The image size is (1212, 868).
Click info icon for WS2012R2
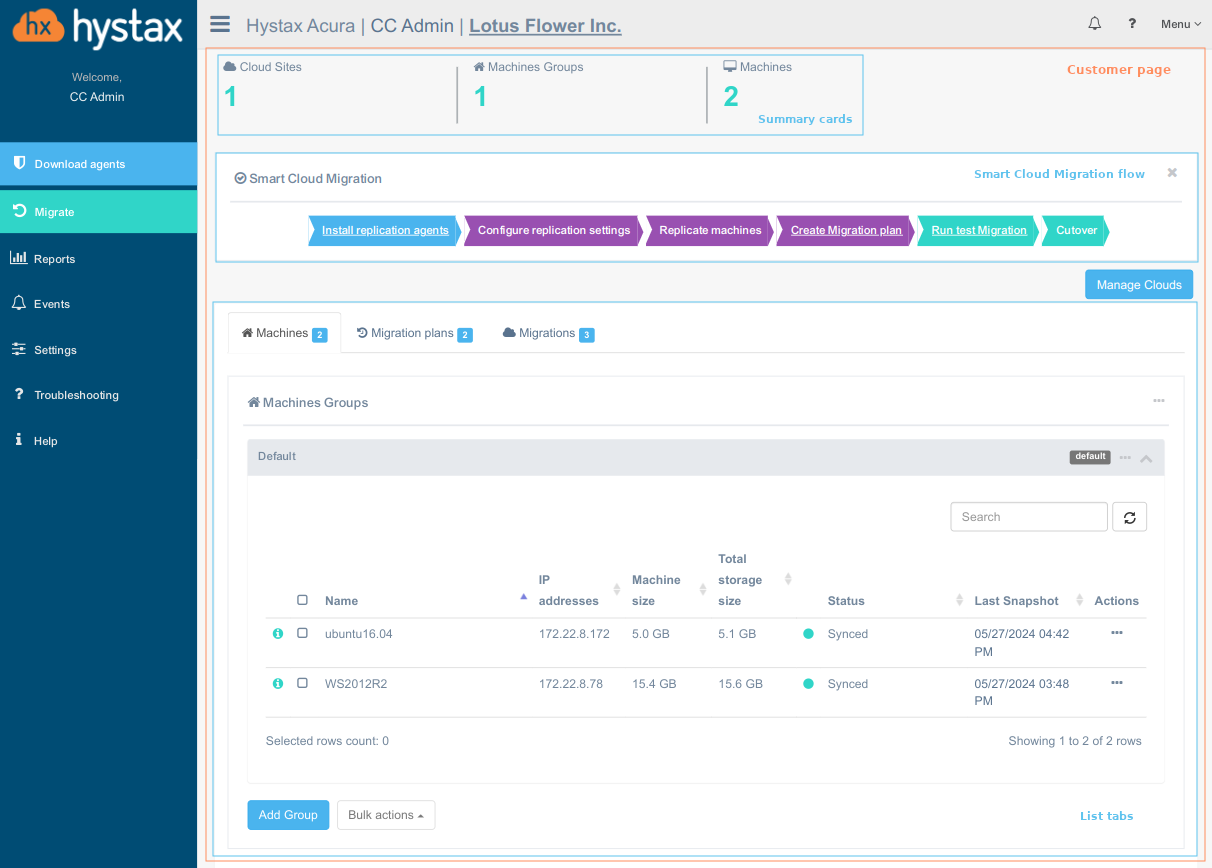click(278, 684)
